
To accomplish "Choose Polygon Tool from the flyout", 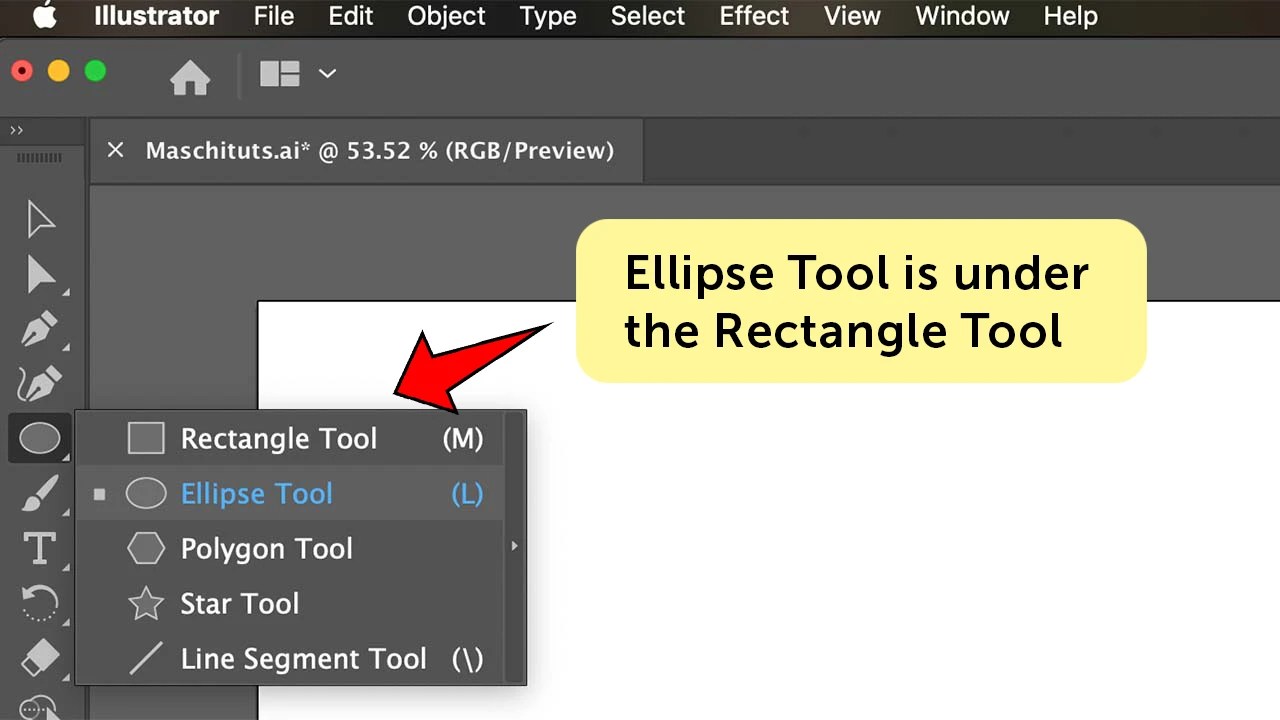I will point(290,548).
